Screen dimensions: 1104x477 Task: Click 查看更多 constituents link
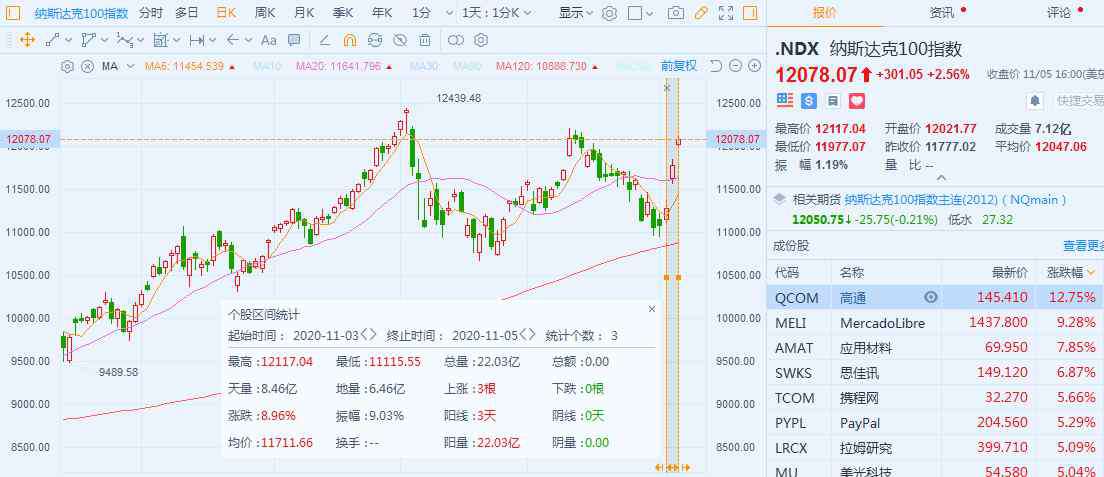(x=1084, y=246)
